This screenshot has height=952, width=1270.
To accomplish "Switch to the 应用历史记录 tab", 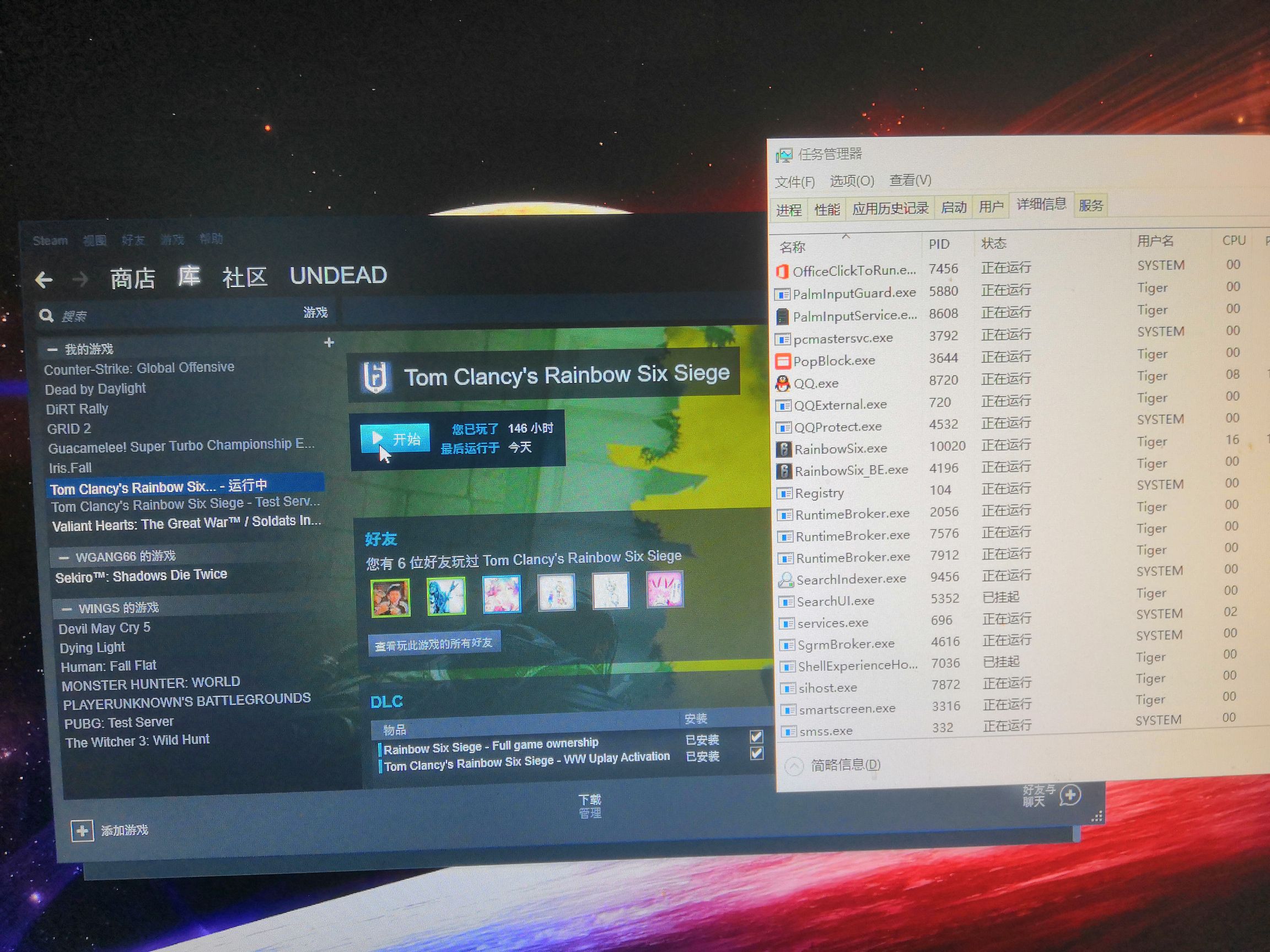I will 891,208.
